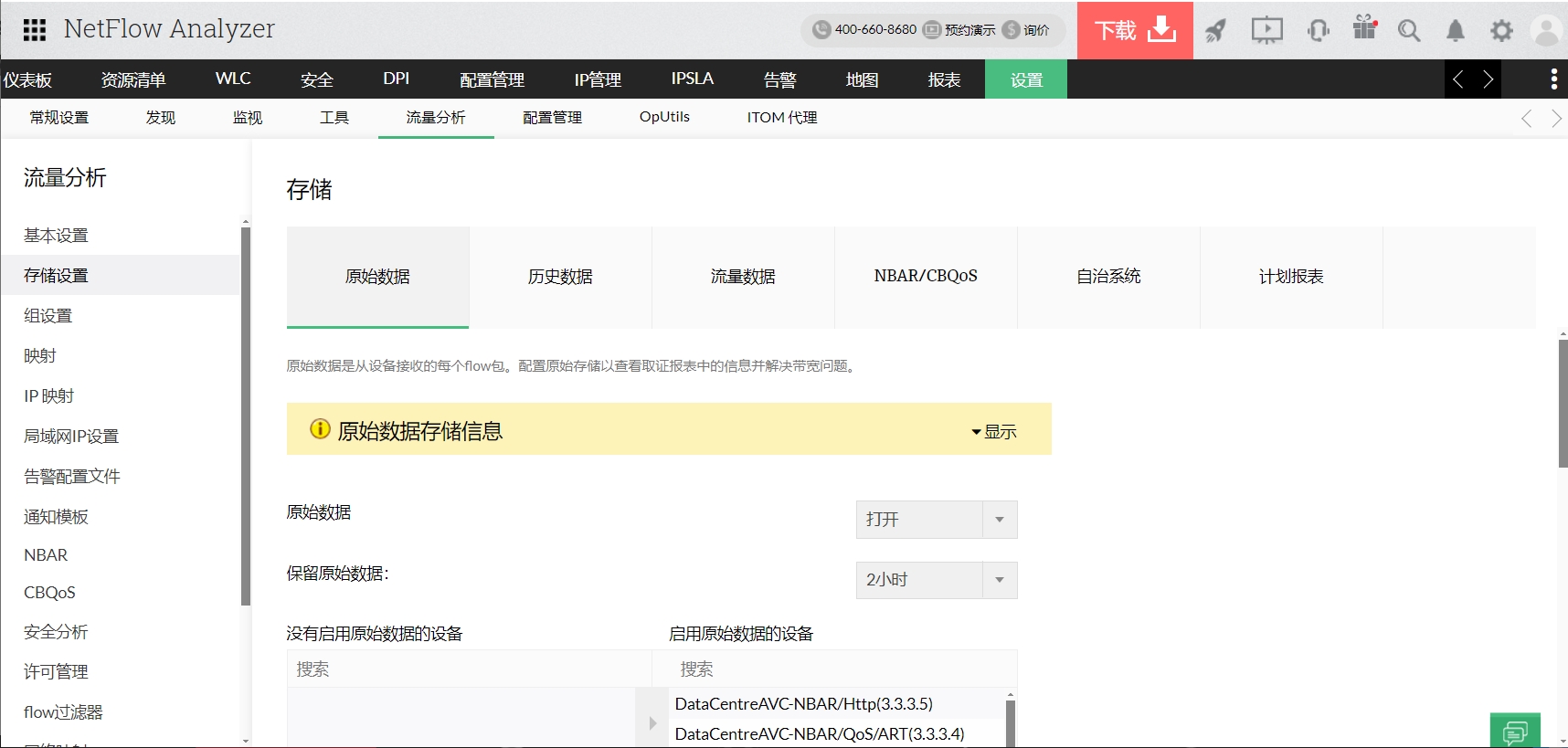The width and height of the screenshot is (1568, 748).
Task: Switch to the 监视 sub-tab
Action: tap(247, 118)
